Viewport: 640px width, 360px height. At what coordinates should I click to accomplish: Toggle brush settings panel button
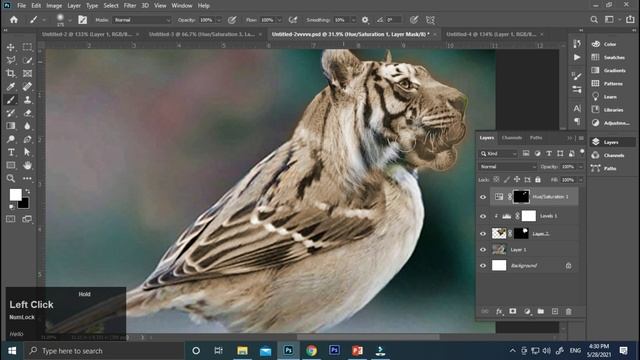coord(83,20)
